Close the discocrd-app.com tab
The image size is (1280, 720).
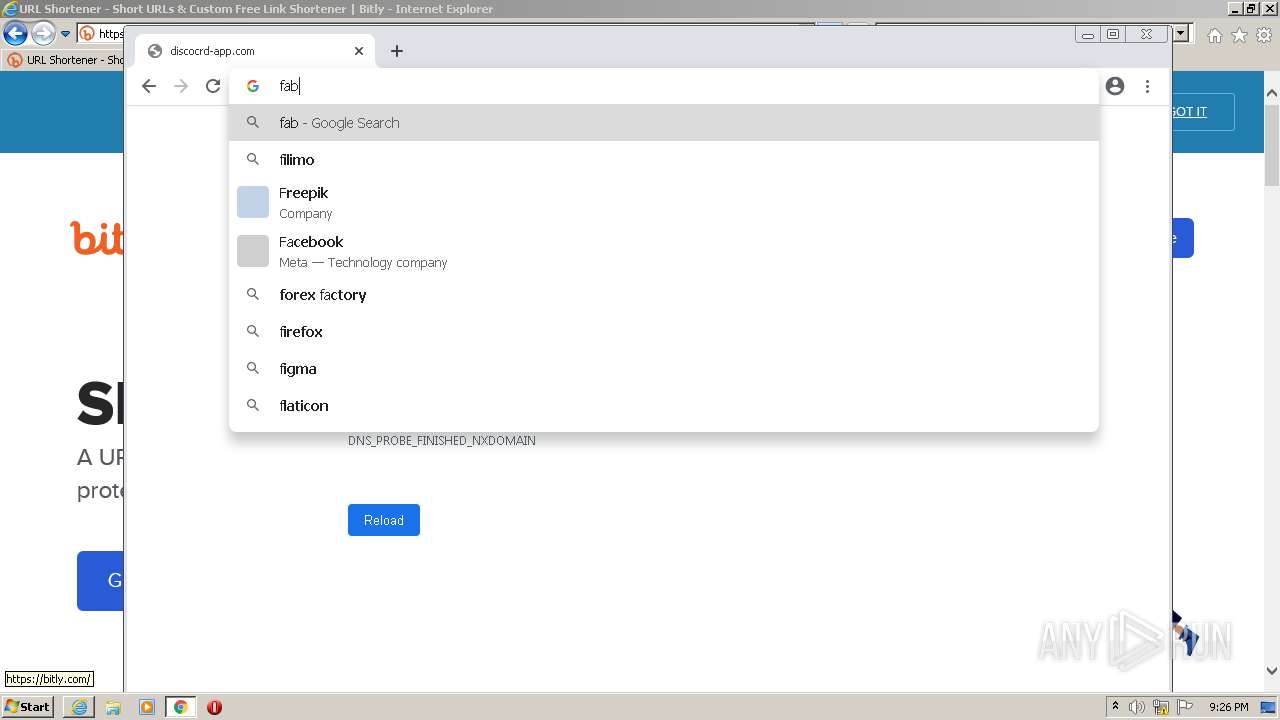click(359, 51)
